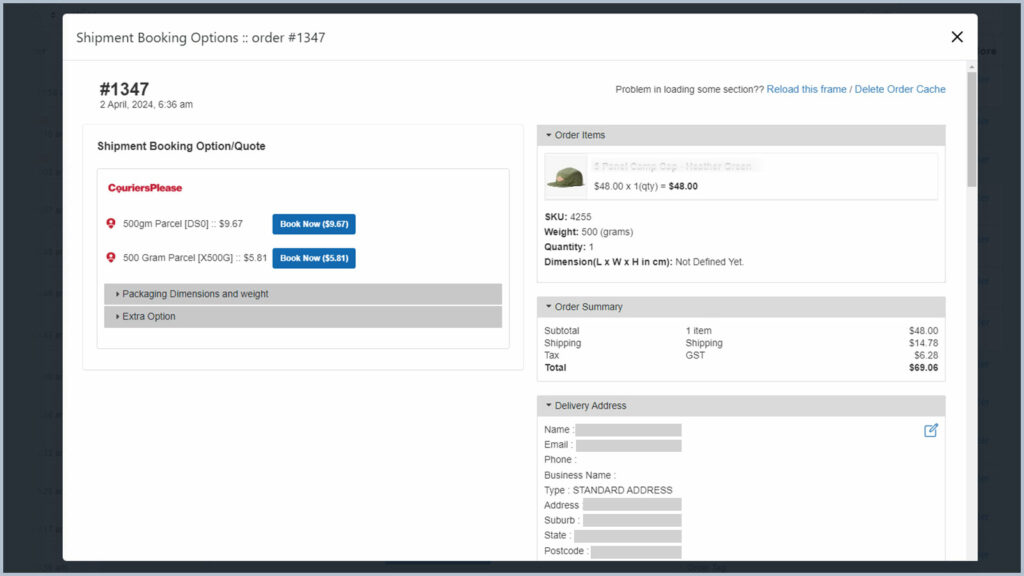Click the 500gm Parcel [DS0] quote text
Screen dimensions: 1024x576
click(x=182, y=224)
